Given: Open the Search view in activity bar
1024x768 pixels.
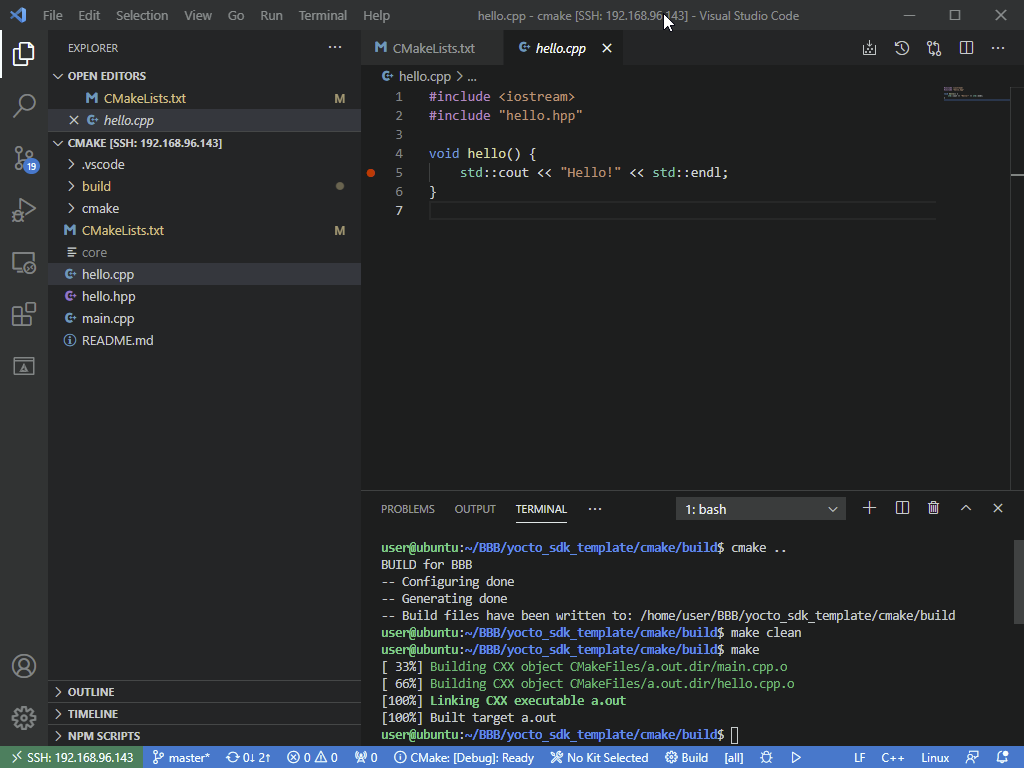Looking at the screenshot, I should pos(24,106).
